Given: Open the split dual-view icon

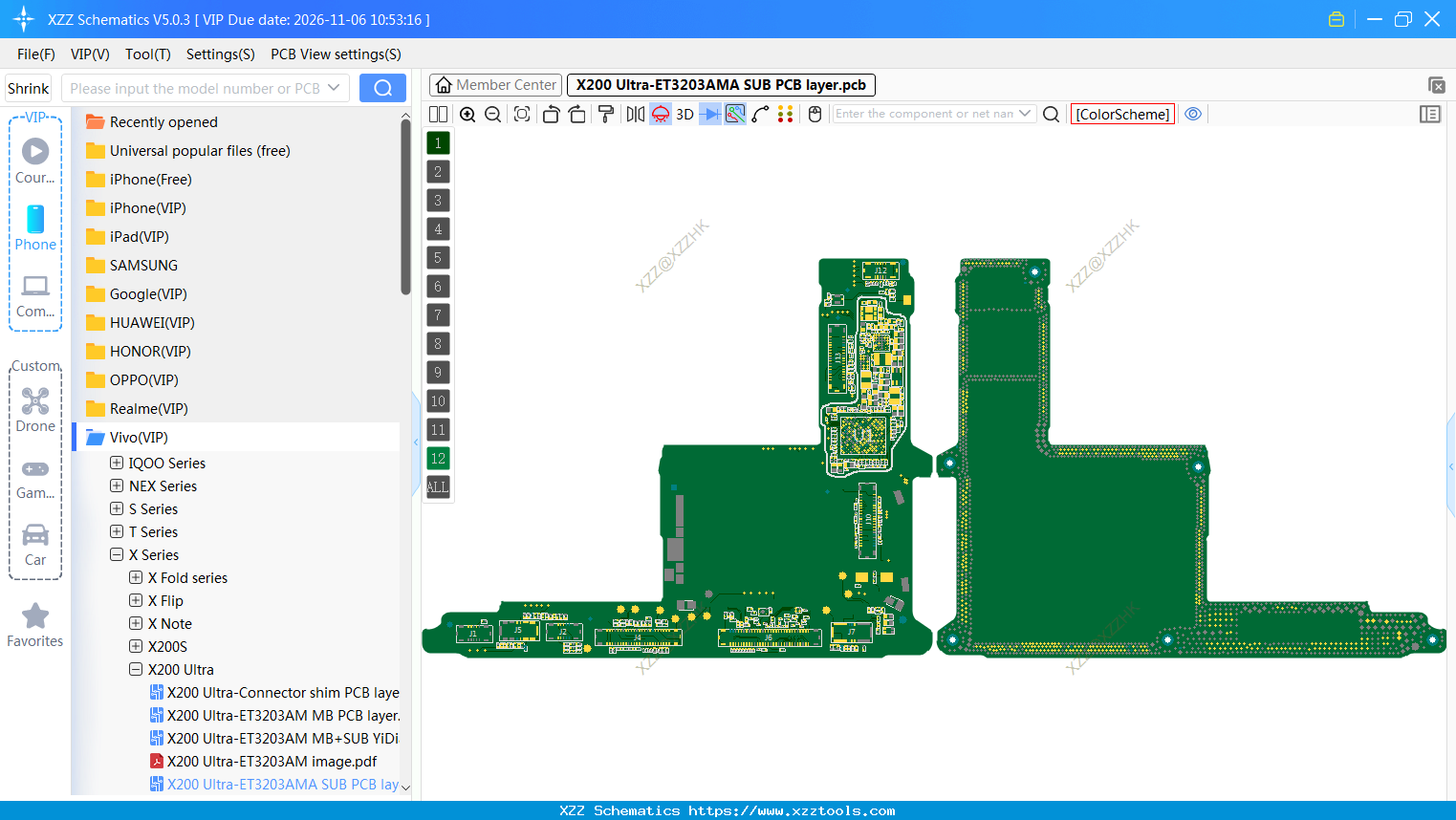Looking at the screenshot, I should pos(437,114).
